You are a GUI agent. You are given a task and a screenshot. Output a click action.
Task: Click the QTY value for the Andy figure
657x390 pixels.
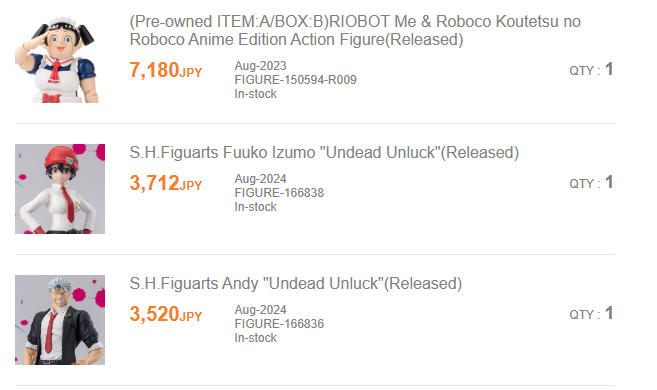tap(609, 313)
